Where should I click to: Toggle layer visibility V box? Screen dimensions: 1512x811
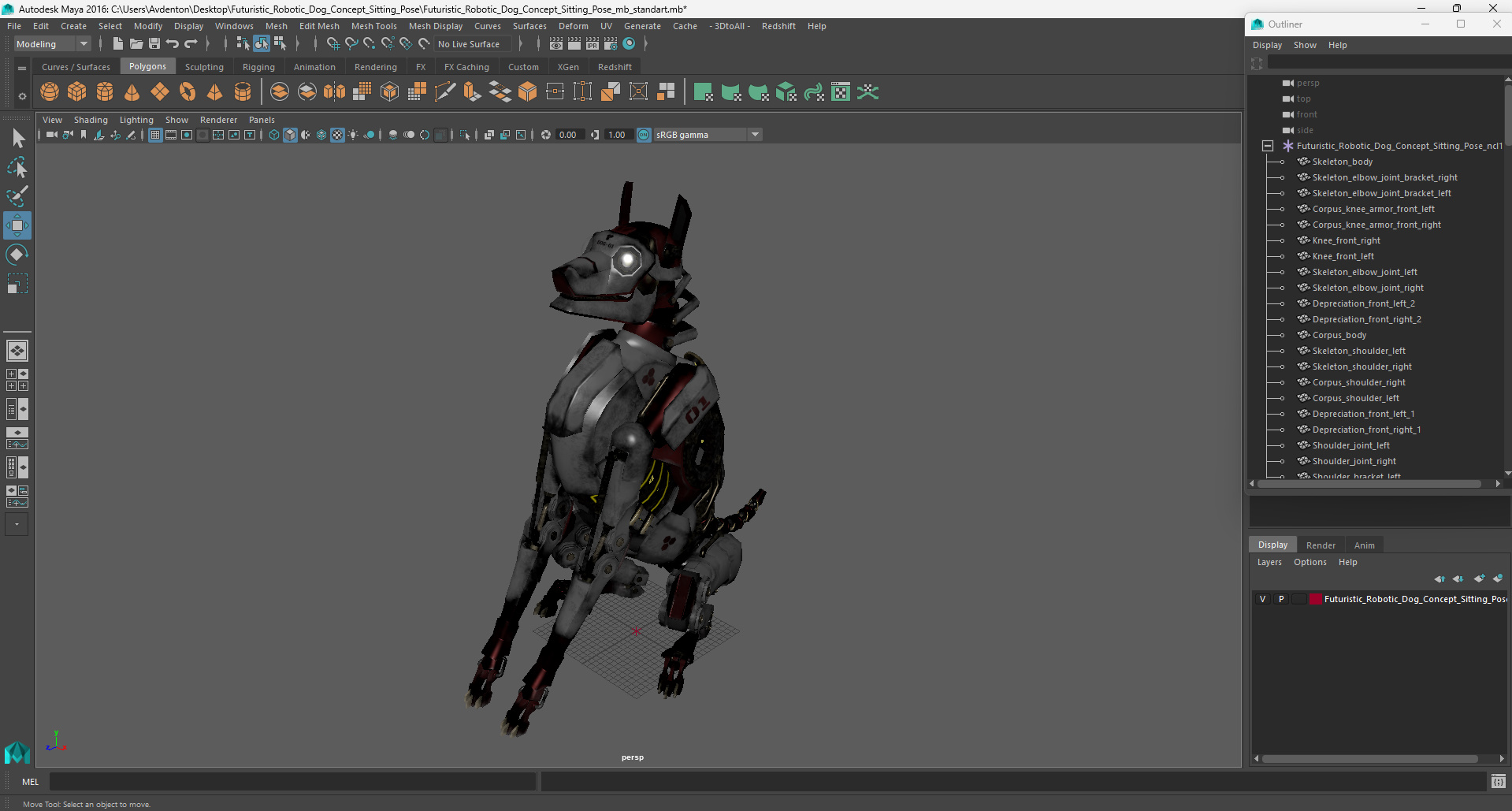click(x=1263, y=599)
